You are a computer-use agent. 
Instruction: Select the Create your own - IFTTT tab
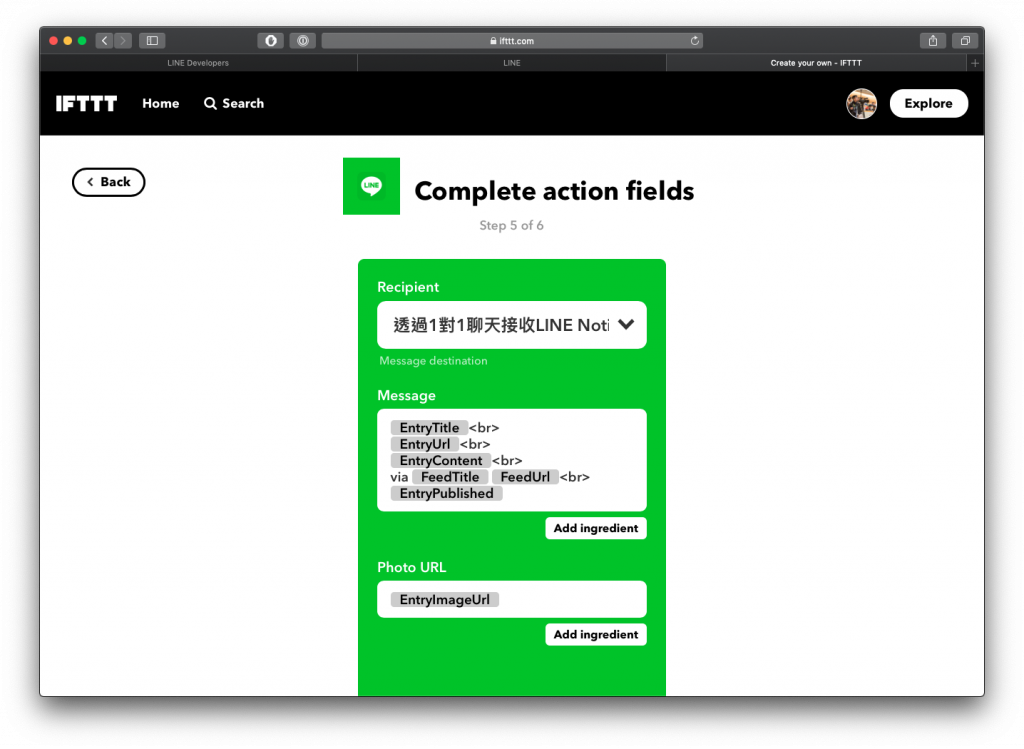[816, 63]
